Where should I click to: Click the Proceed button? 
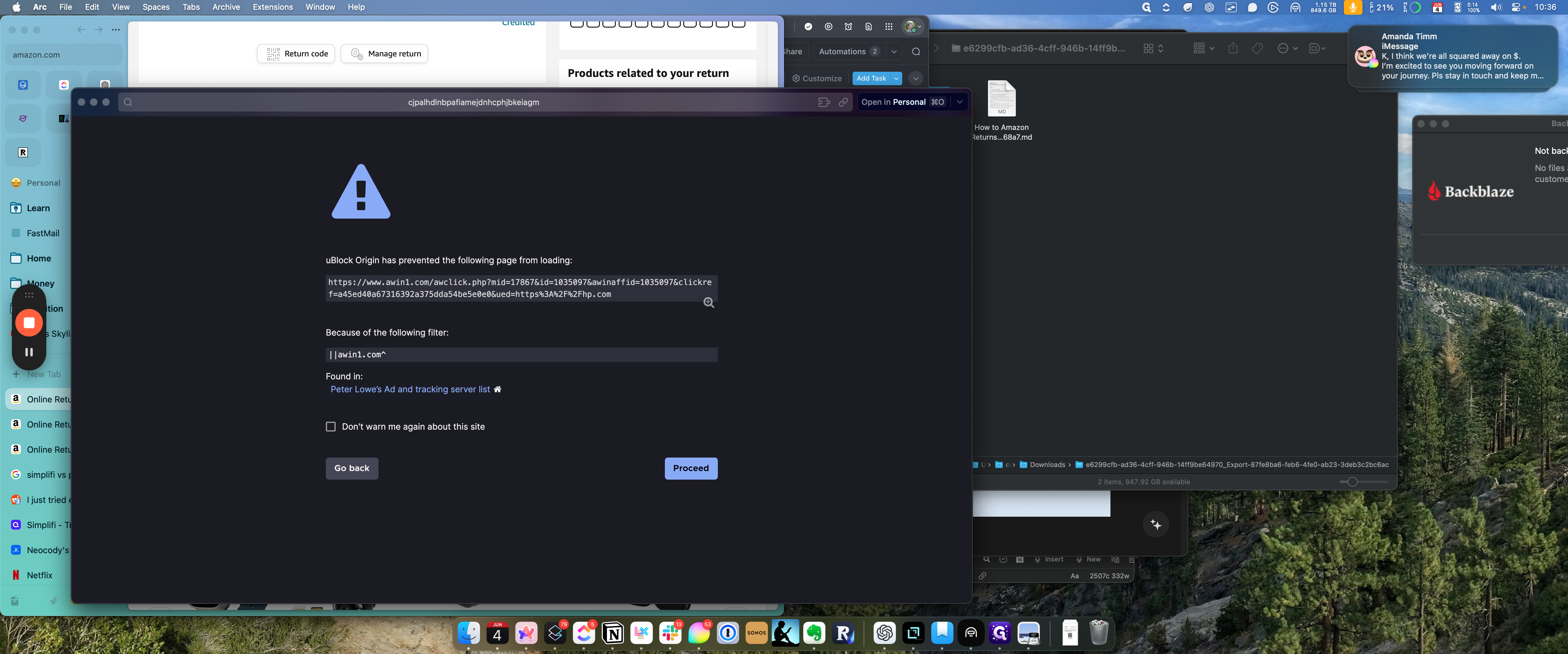coord(691,468)
